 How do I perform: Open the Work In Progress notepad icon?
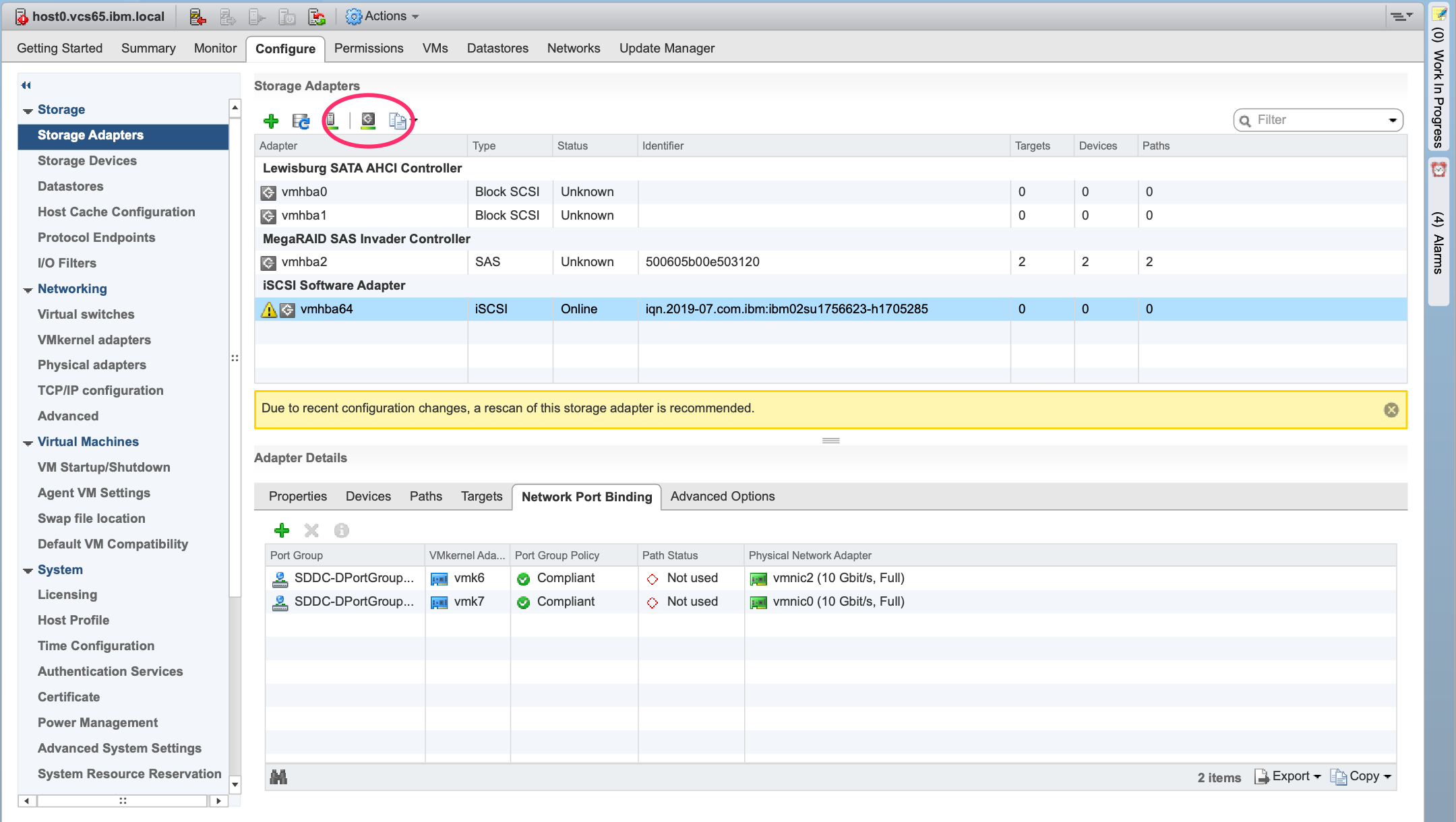[x=1439, y=13]
